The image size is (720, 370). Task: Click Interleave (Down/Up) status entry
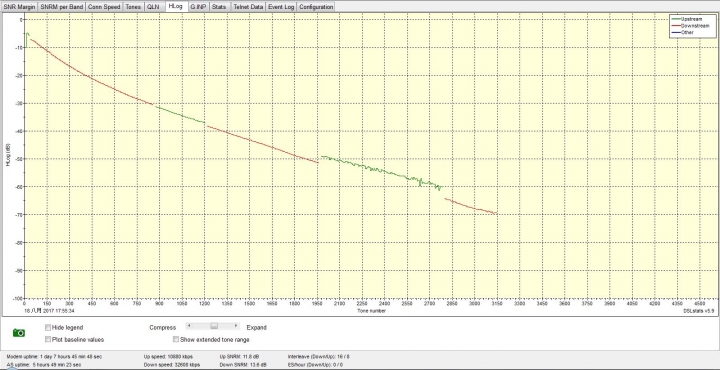[x=319, y=357]
